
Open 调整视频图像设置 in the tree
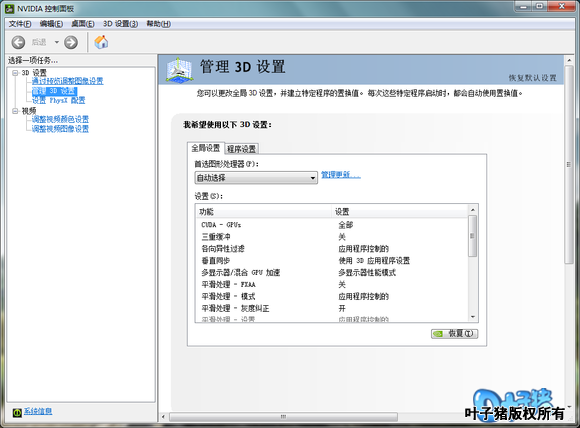click(x=60, y=129)
